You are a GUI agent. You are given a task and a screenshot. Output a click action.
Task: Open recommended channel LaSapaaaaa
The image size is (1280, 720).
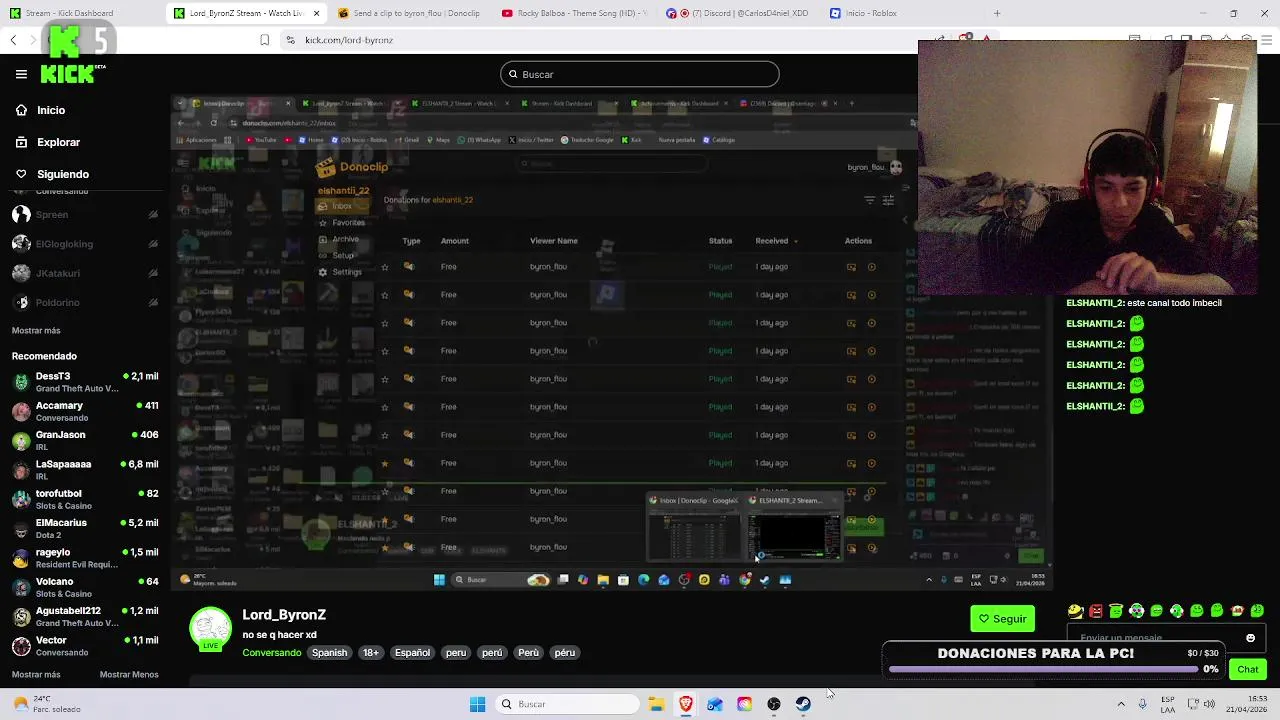85,470
